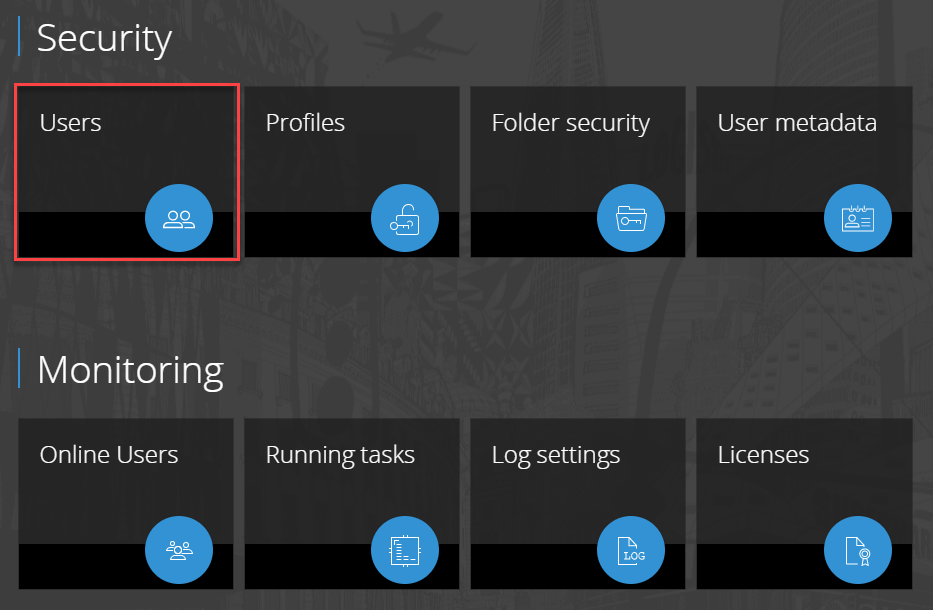Select the Running tasks text label

coord(340,455)
